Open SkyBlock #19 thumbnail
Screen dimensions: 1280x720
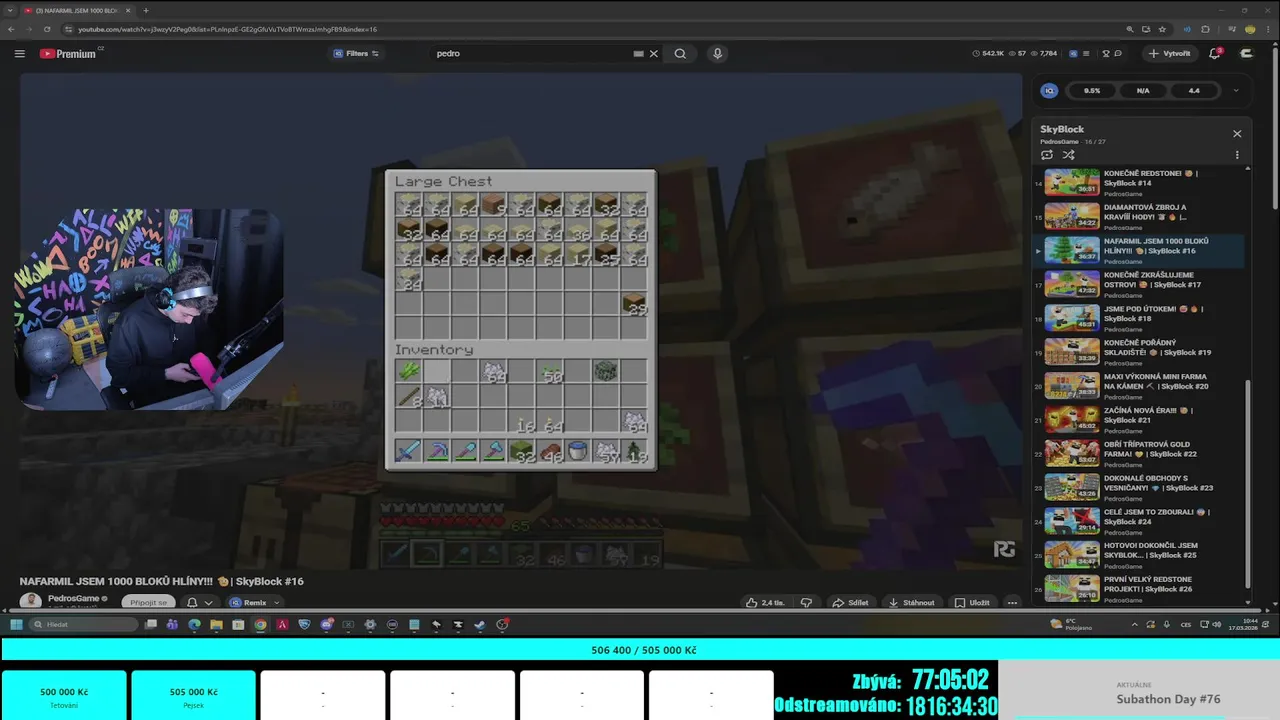1072,351
